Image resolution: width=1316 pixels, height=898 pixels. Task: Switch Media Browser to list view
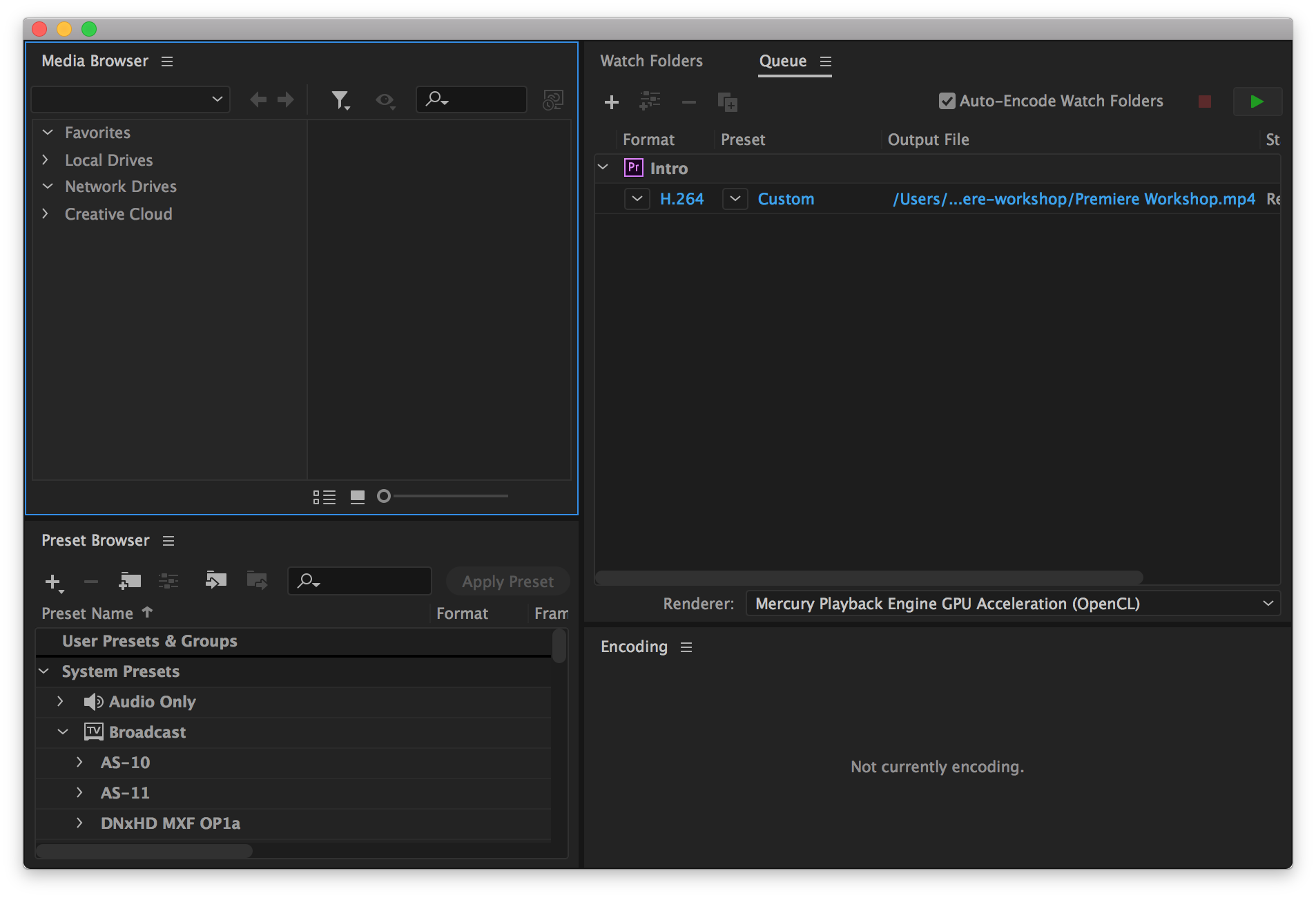(325, 496)
